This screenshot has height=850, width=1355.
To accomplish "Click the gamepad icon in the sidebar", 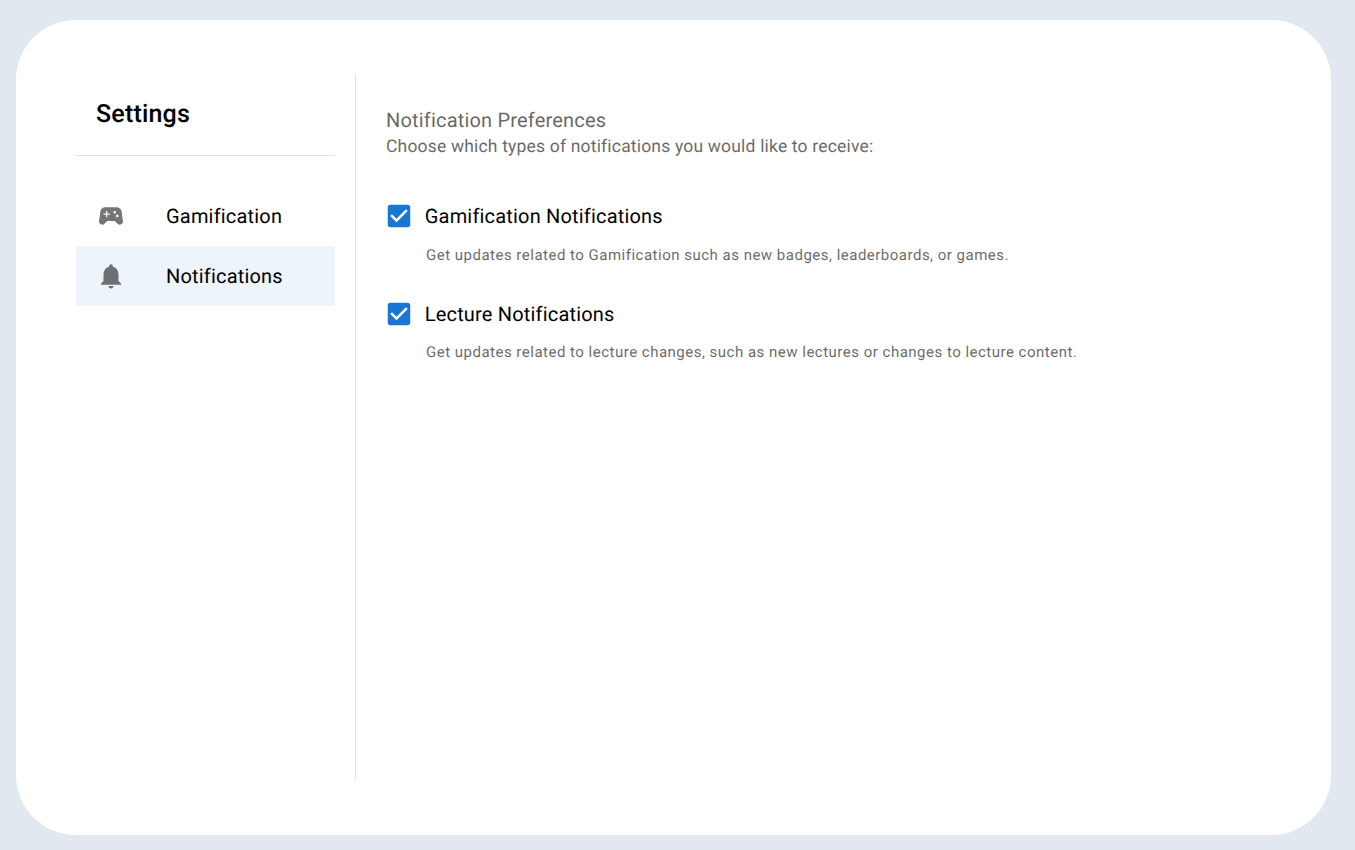I will coord(111,216).
